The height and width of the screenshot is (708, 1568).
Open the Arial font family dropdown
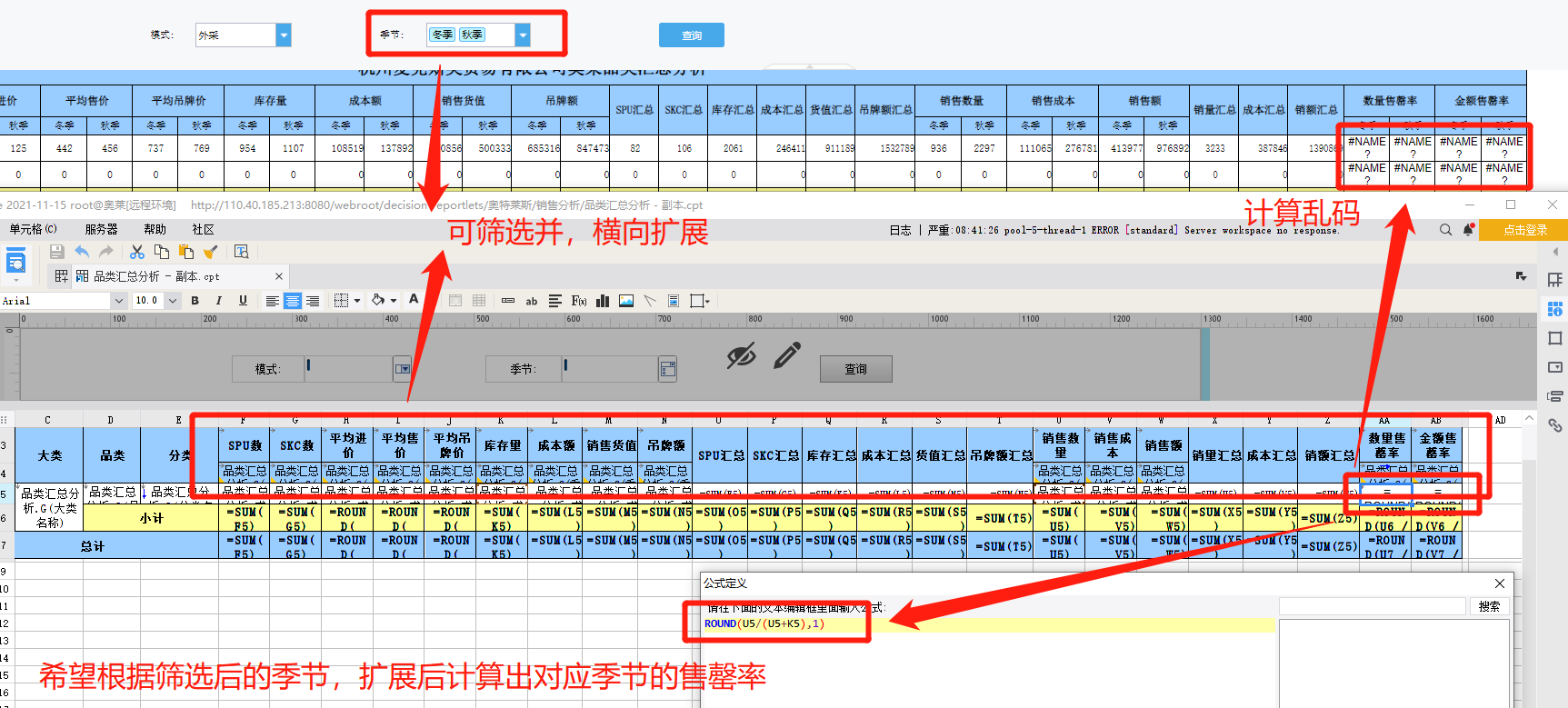pyautogui.click(x=118, y=301)
